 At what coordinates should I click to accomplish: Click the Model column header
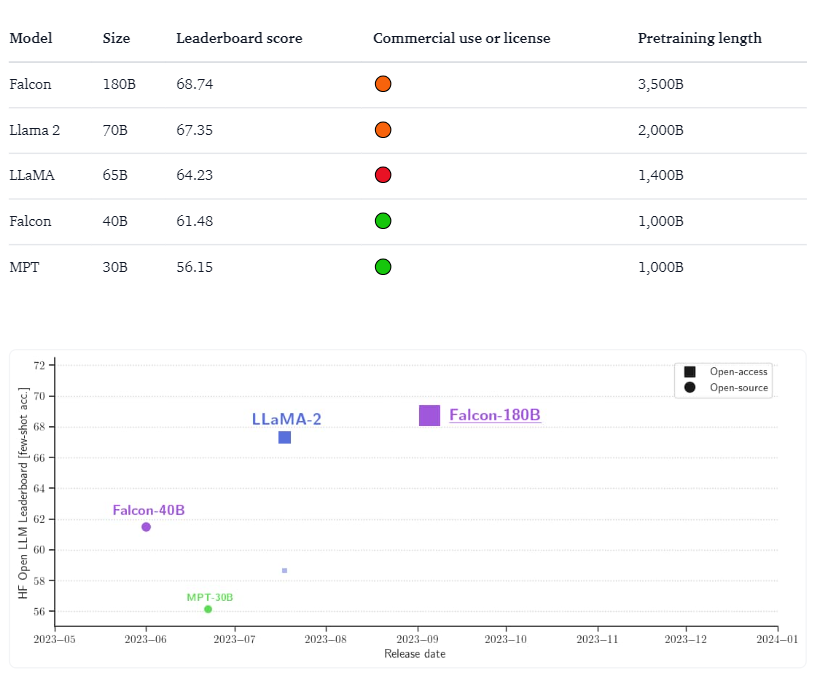coord(31,38)
